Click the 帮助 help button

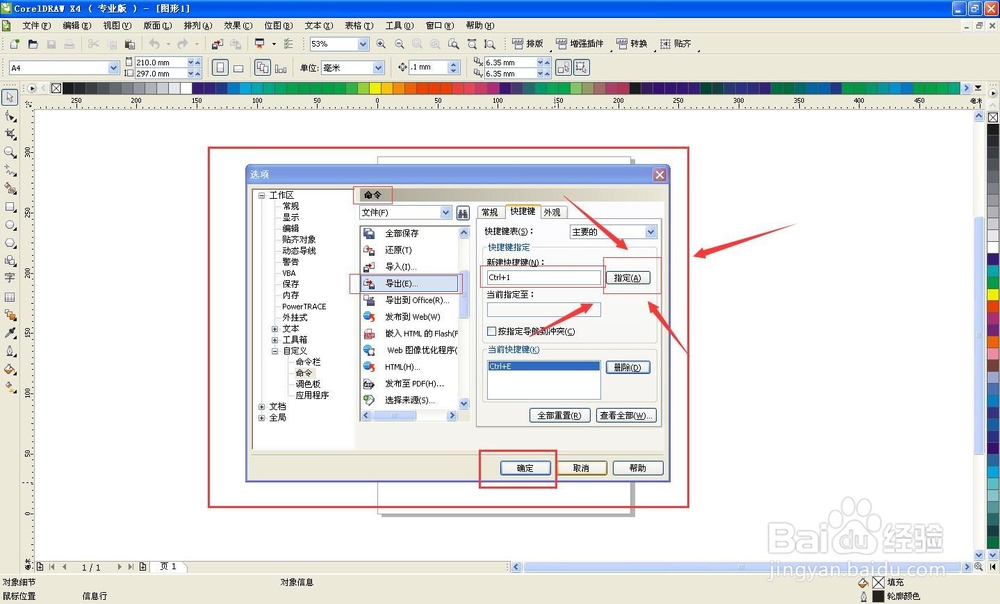click(638, 468)
